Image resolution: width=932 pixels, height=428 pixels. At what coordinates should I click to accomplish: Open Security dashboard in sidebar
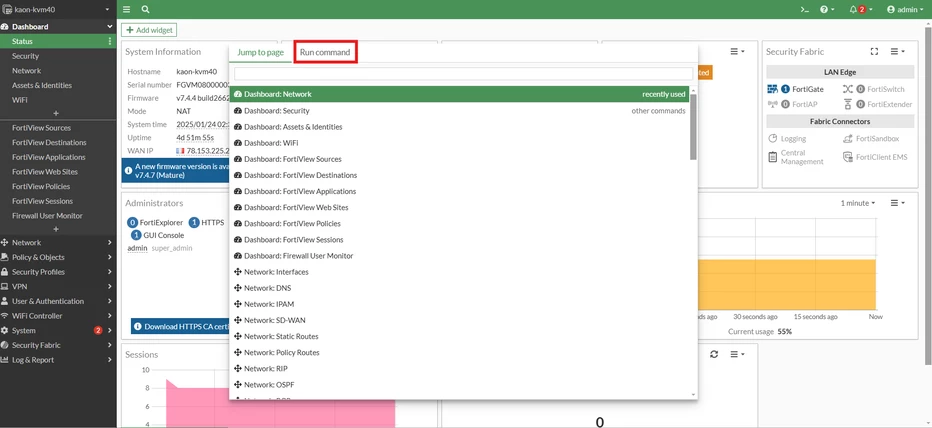coord(26,56)
